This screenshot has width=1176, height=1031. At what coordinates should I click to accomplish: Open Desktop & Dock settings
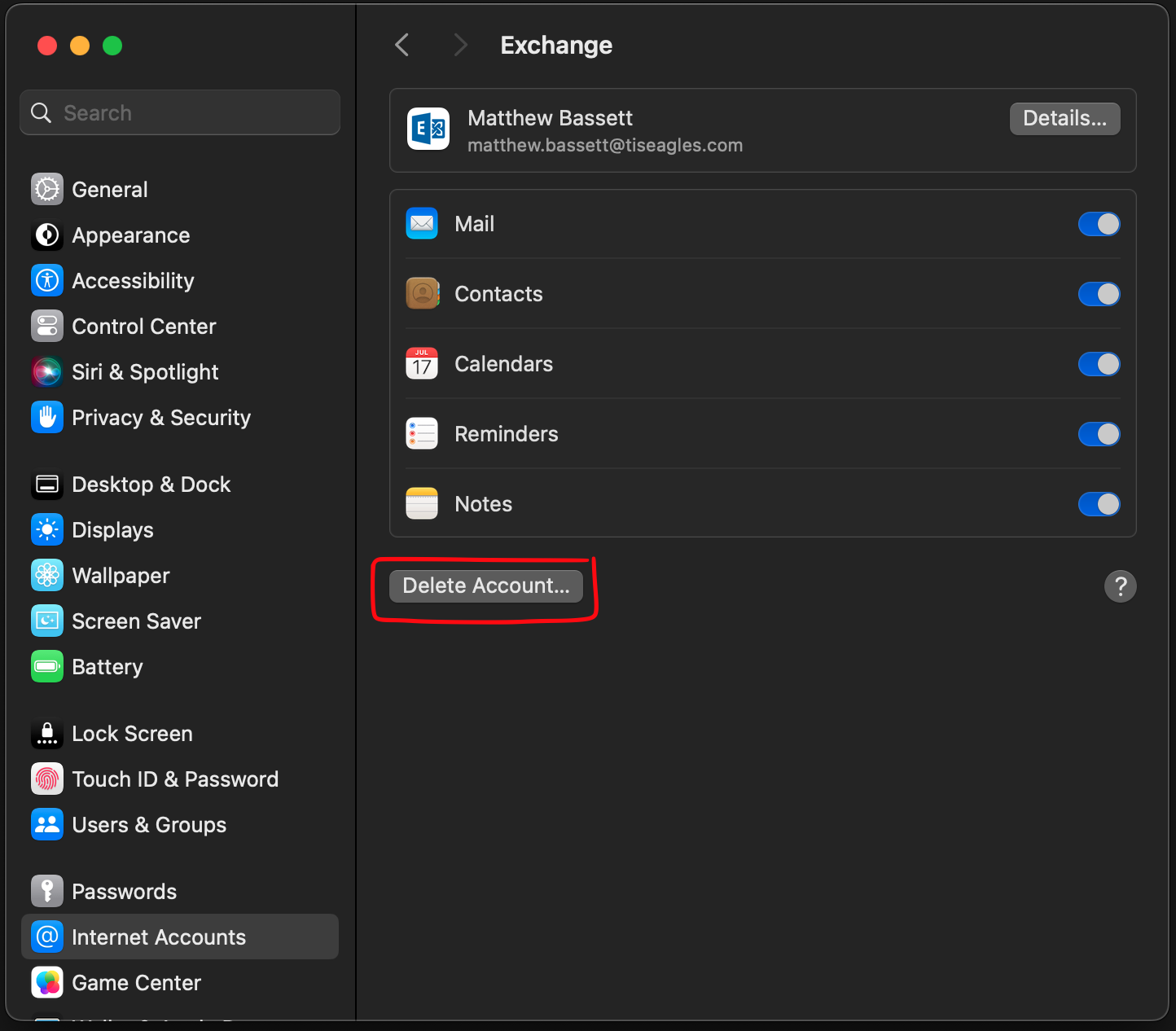point(151,485)
